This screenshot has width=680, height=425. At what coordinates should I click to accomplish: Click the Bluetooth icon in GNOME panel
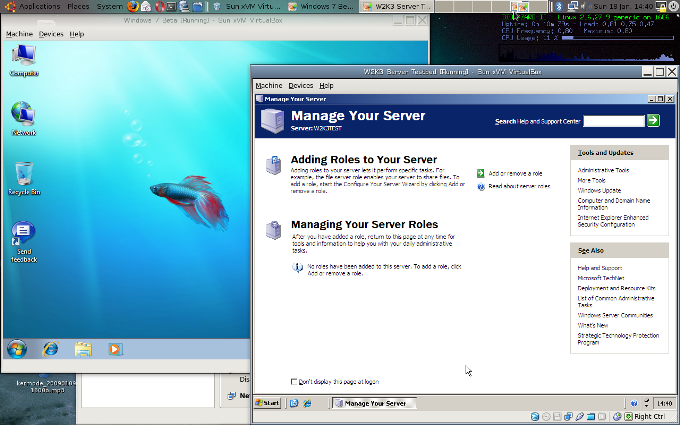pos(559,7)
